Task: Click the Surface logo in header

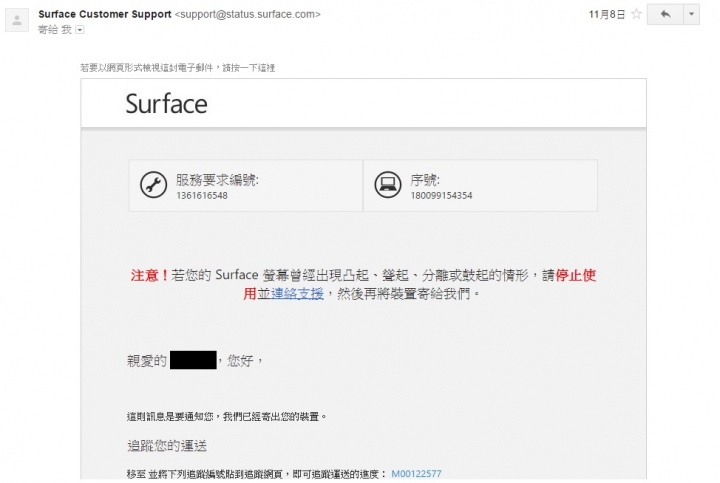Action: click(166, 103)
